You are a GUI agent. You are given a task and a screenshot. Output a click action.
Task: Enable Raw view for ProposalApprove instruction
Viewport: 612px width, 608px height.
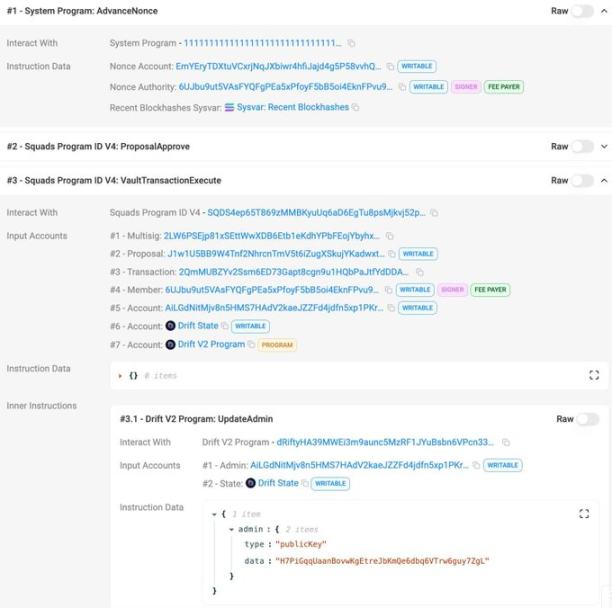tap(582, 146)
